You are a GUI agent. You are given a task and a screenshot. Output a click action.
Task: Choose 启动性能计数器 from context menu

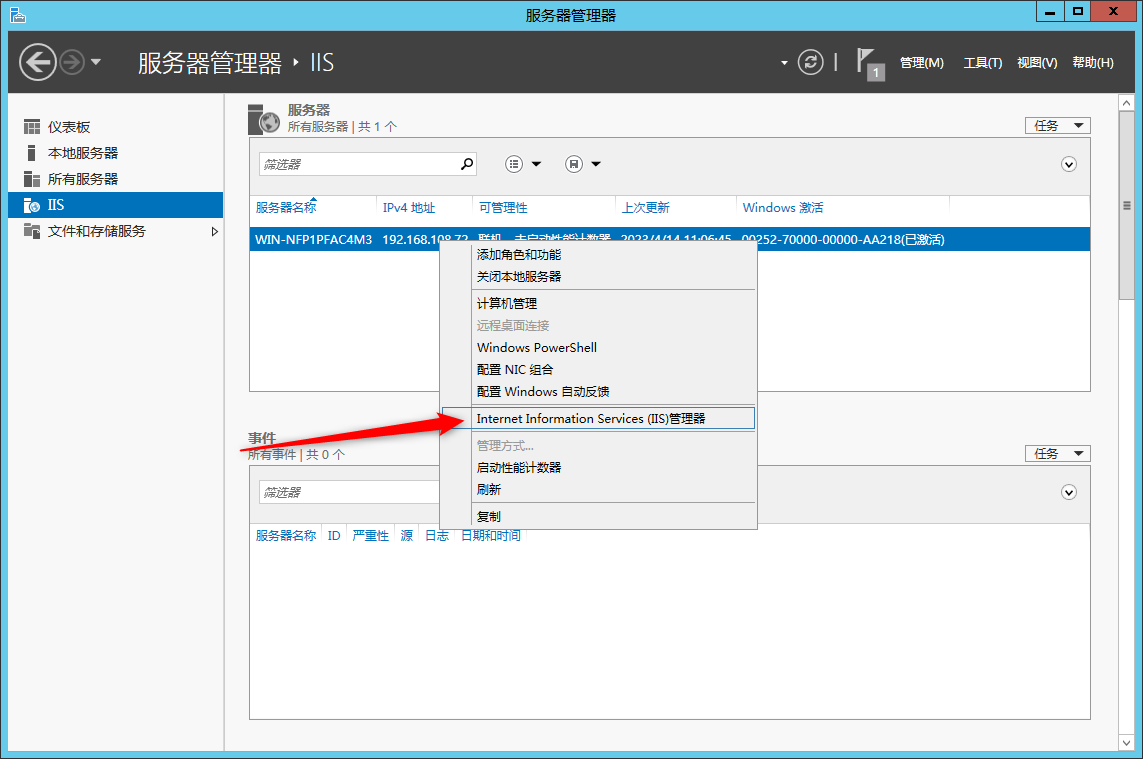pos(598,467)
